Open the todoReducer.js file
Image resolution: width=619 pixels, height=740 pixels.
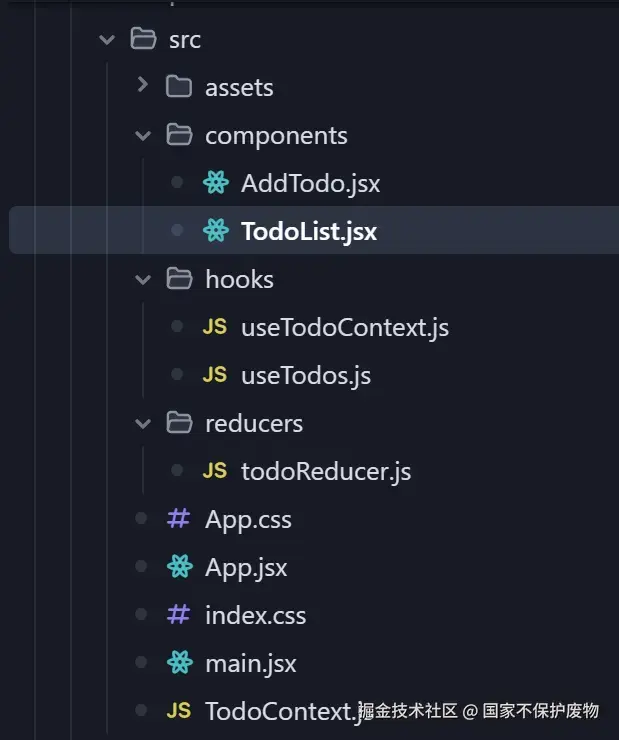point(325,471)
